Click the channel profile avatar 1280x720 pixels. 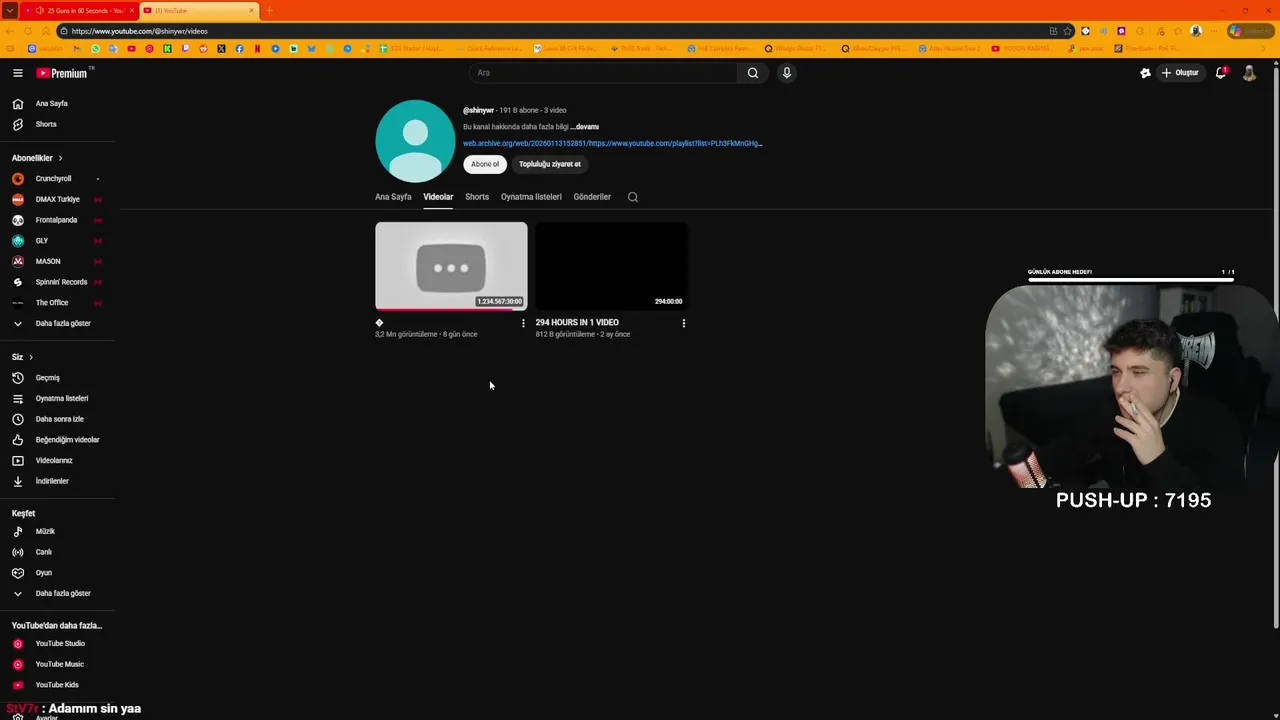coord(415,141)
